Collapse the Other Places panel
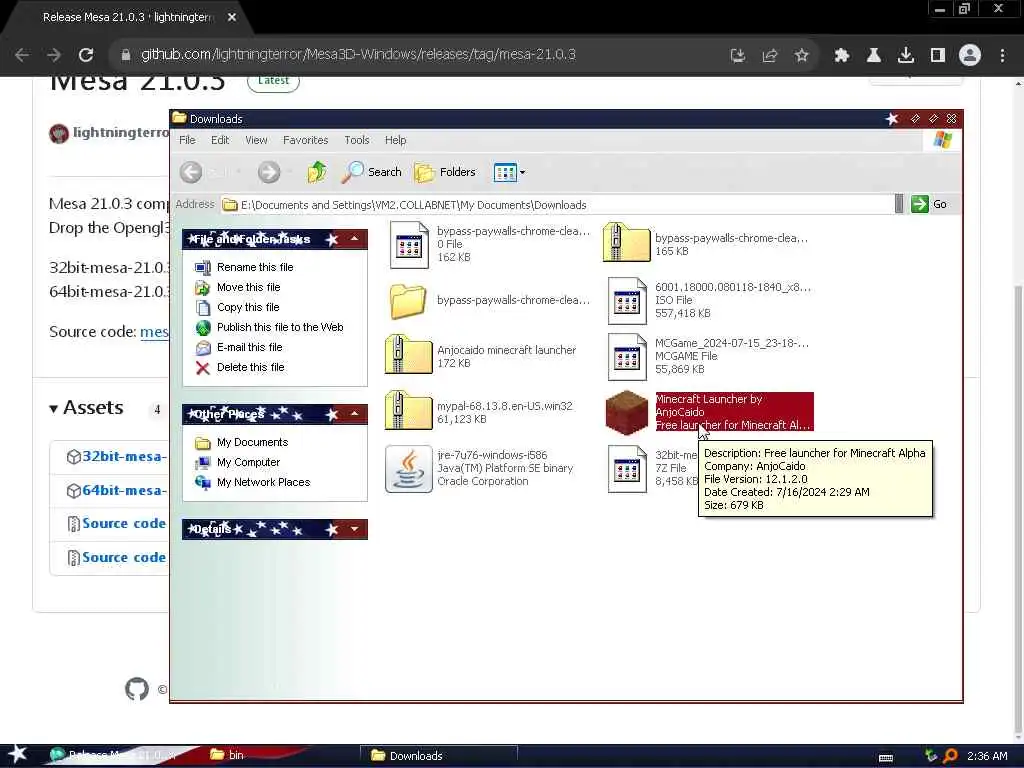The height and width of the screenshot is (768, 1024). pyautogui.click(x=355, y=413)
